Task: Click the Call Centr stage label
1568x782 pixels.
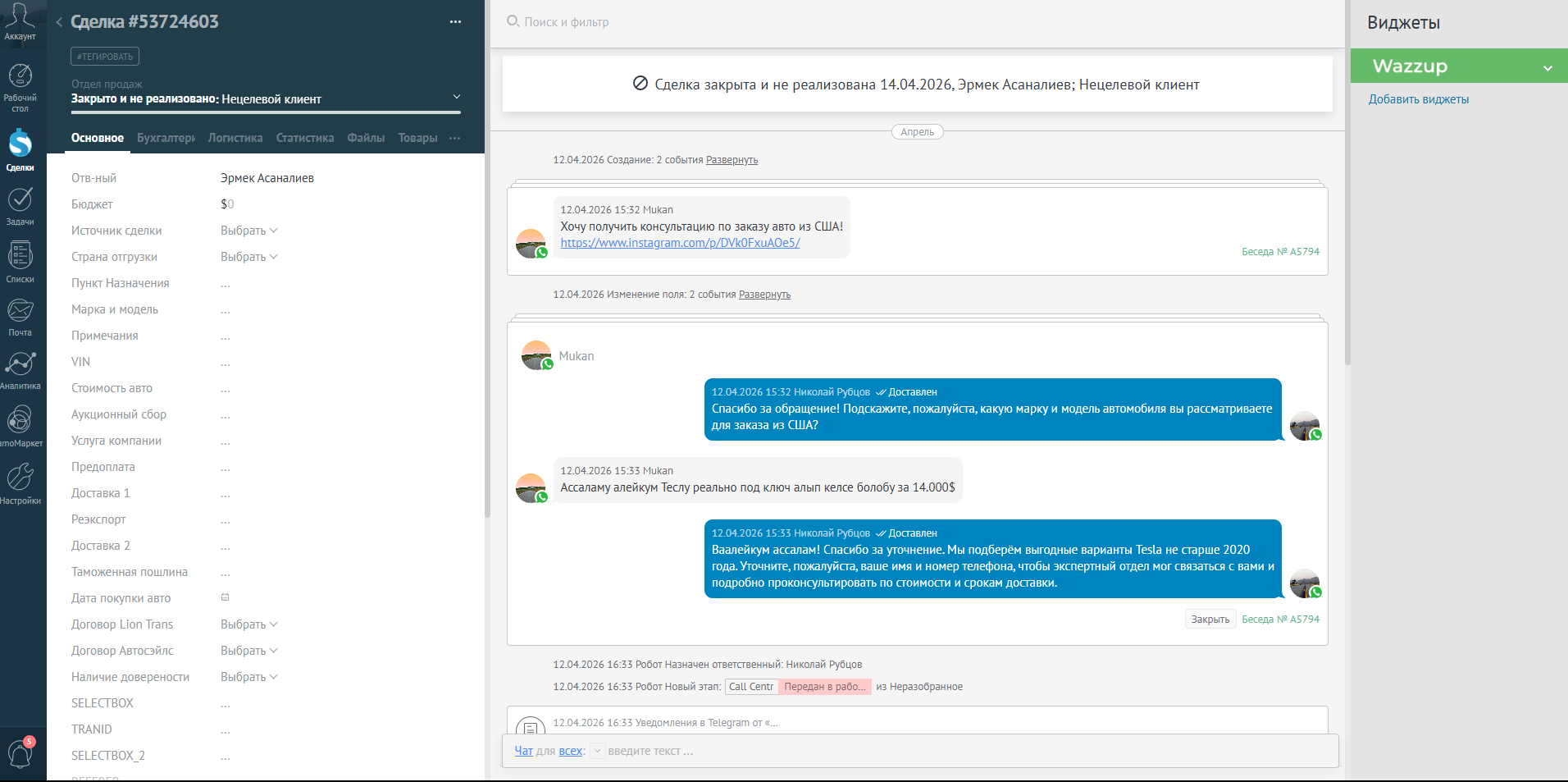Action: (x=750, y=687)
